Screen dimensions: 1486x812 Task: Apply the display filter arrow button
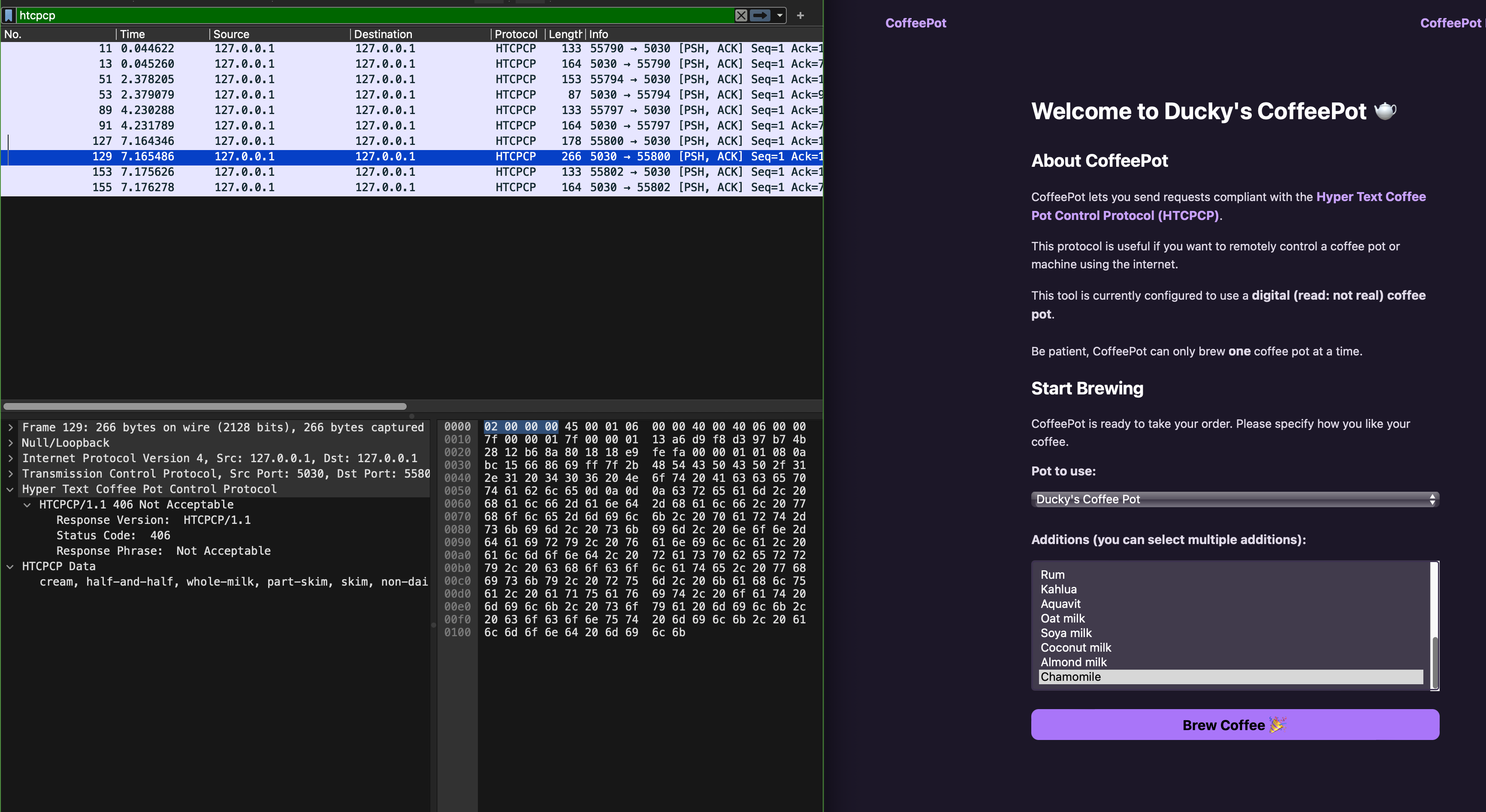click(760, 15)
